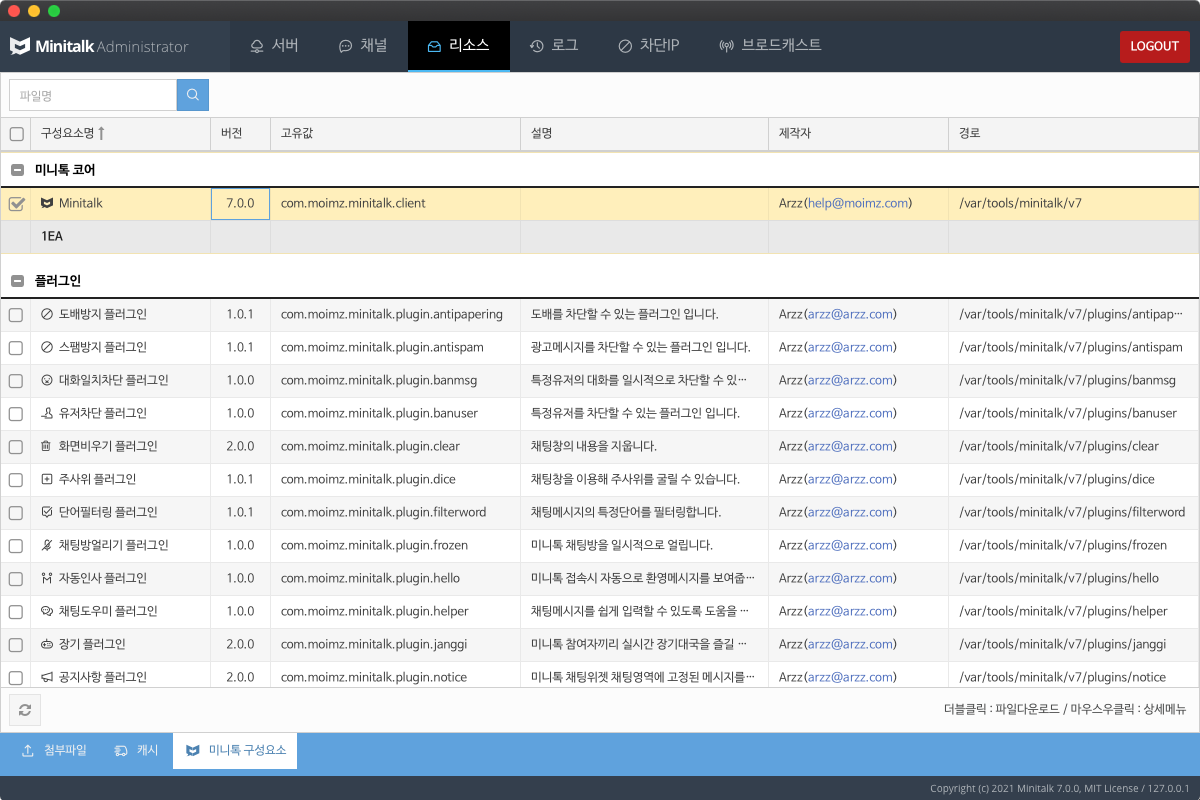Click the LOGOUT button
The image size is (1200, 800).
[1154, 47]
